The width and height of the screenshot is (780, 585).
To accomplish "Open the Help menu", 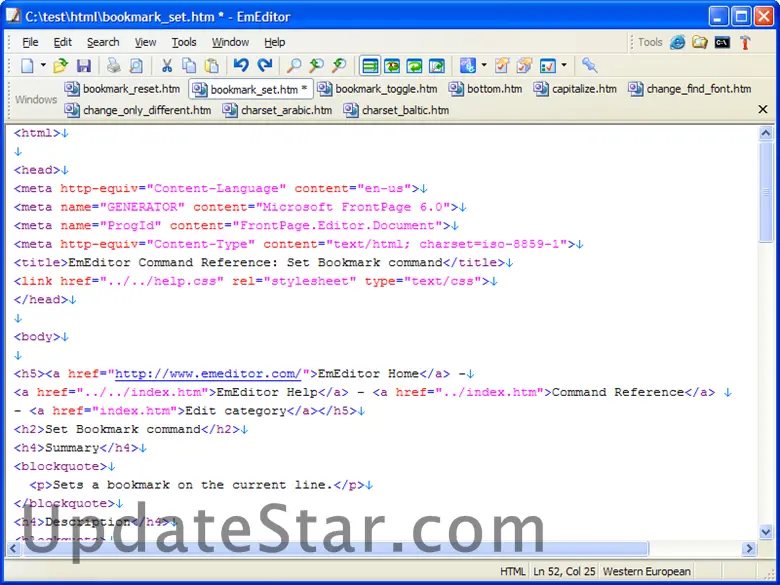I will pos(275,42).
